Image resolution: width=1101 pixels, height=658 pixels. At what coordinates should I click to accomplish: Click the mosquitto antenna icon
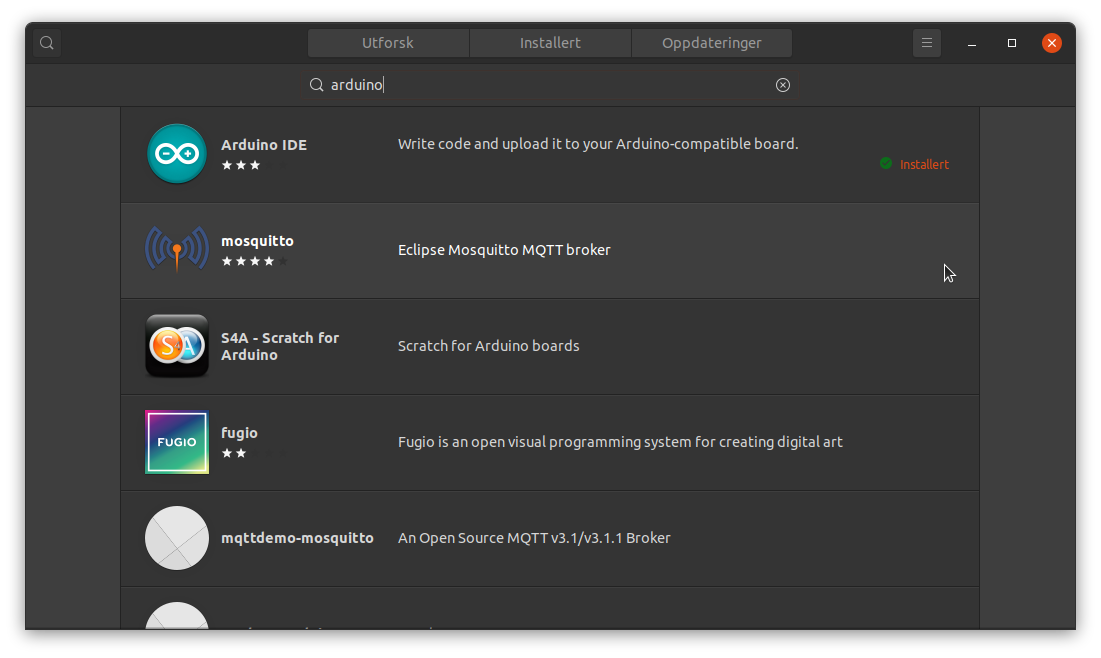point(177,249)
